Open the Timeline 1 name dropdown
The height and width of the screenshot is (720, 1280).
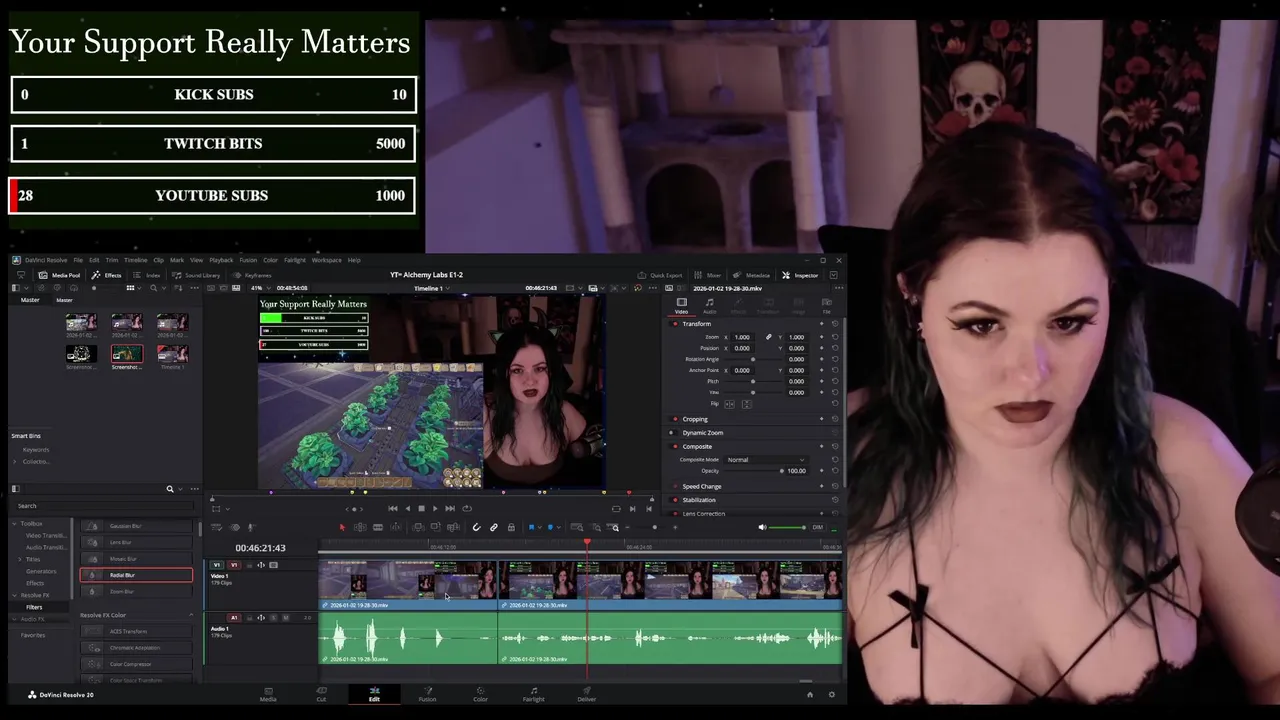coord(431,288)
